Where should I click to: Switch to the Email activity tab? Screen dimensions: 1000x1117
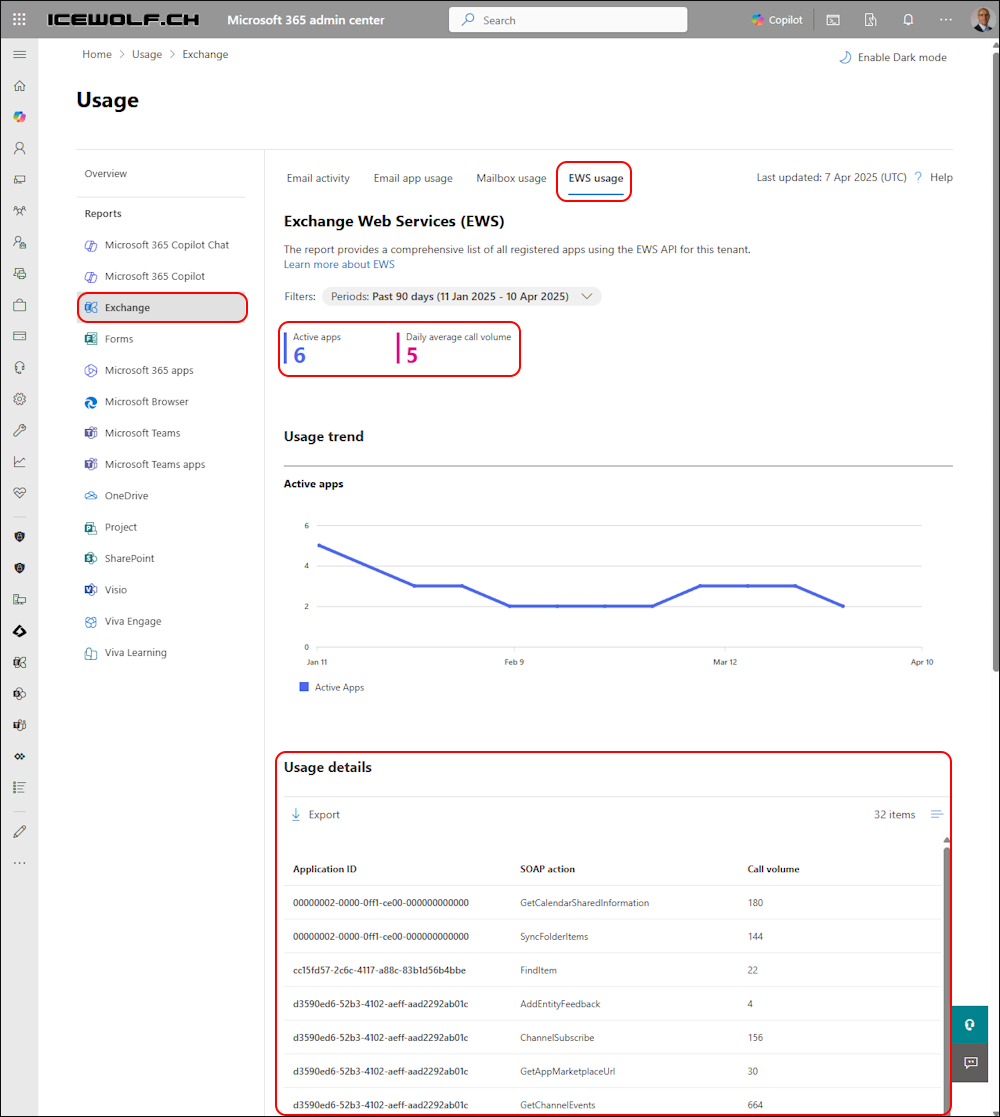(x=318, y=178)
